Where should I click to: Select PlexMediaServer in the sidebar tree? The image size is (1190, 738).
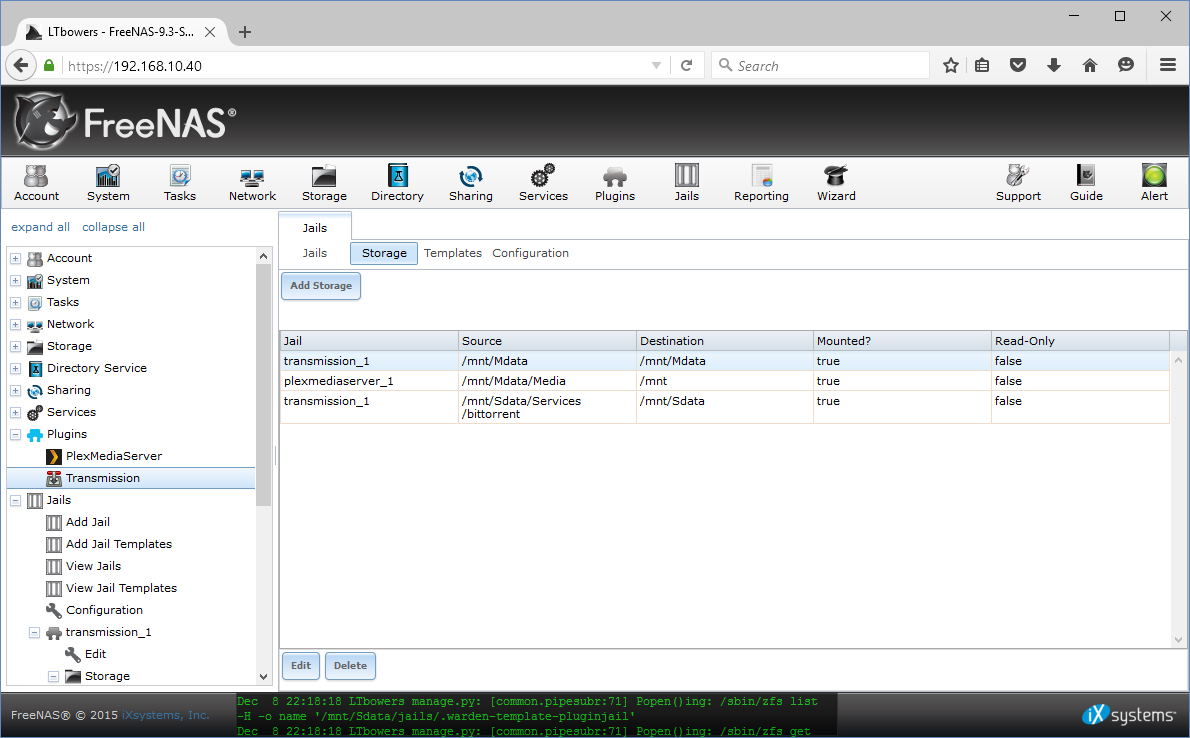[x=113, y=456]
